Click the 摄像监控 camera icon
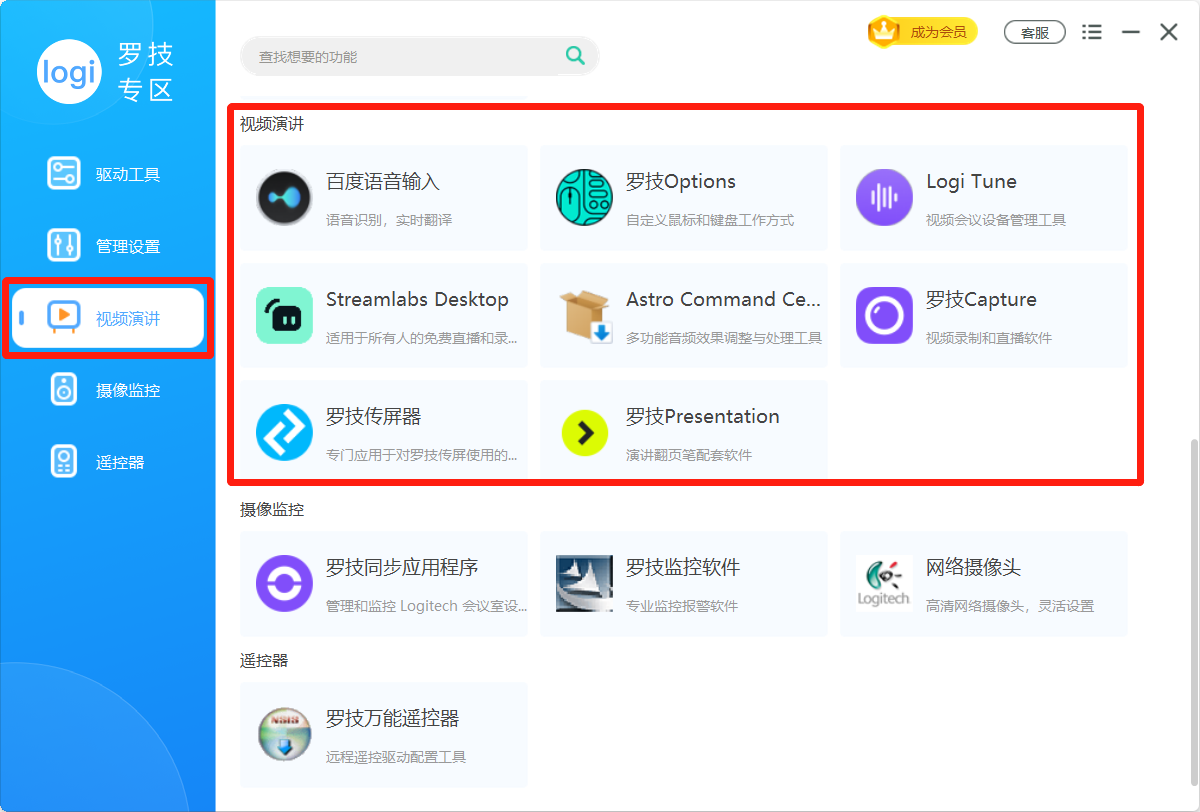Screen dimensions: 1200x812 (64, 390)
